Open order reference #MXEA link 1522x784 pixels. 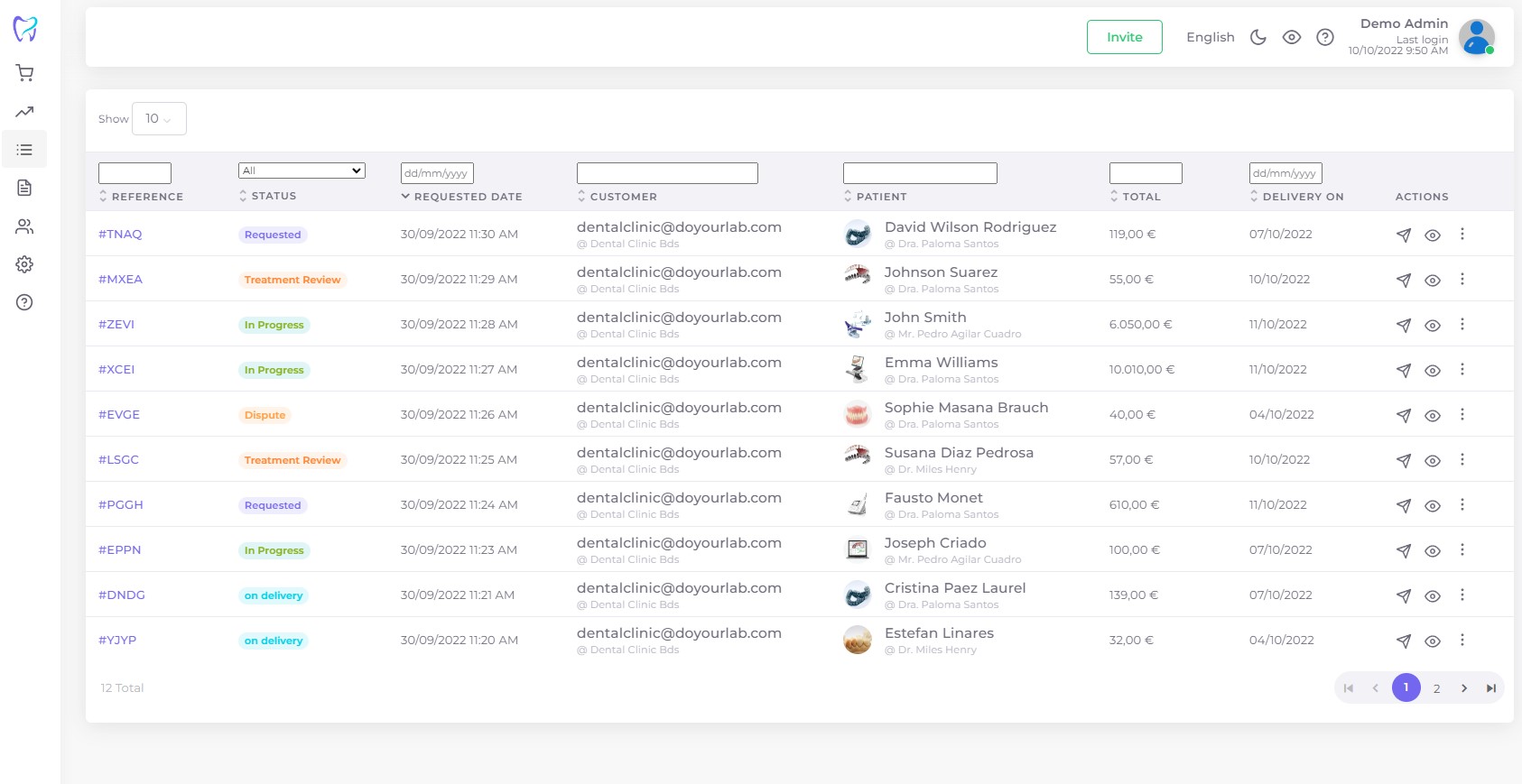[120, 280]
